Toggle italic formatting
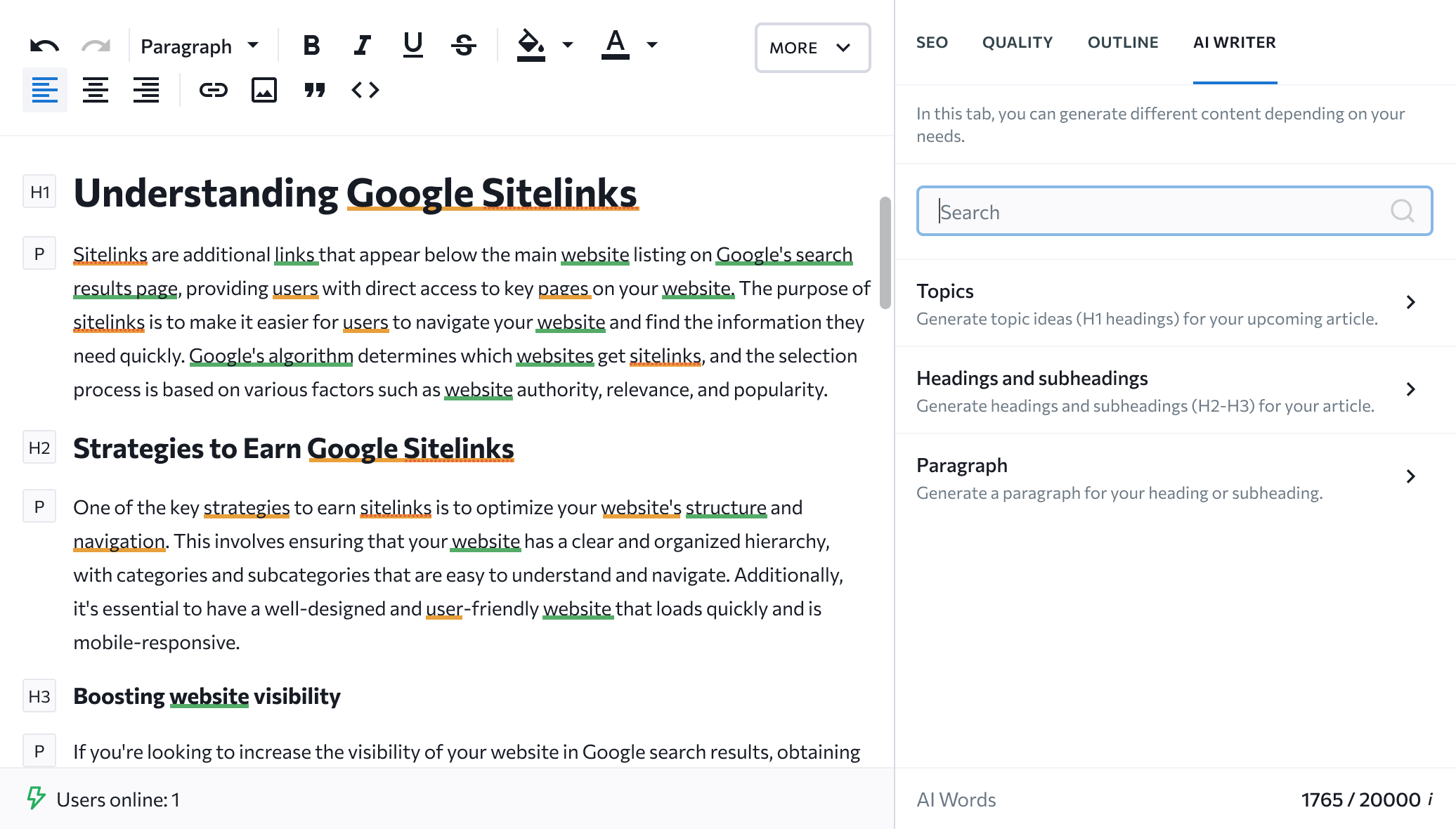The width and height of the screenshot is (1456, 829). tap(361, 45)
